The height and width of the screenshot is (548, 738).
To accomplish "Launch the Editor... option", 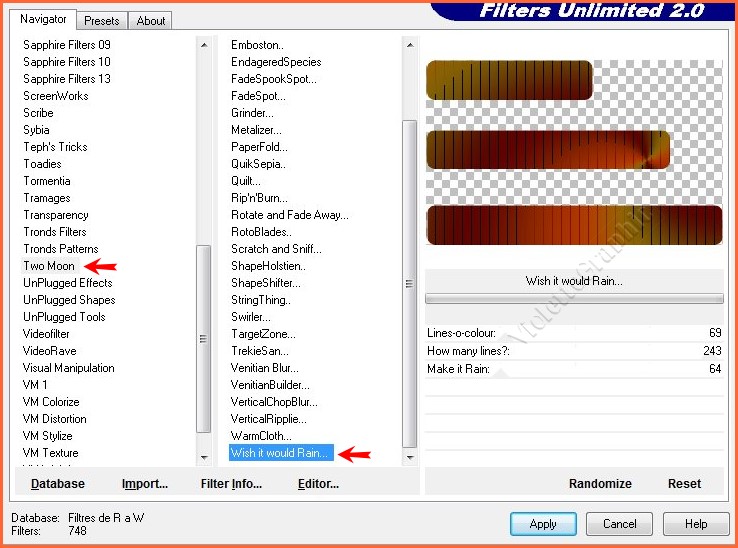I will pyautogui.click(x=318, y=484).
